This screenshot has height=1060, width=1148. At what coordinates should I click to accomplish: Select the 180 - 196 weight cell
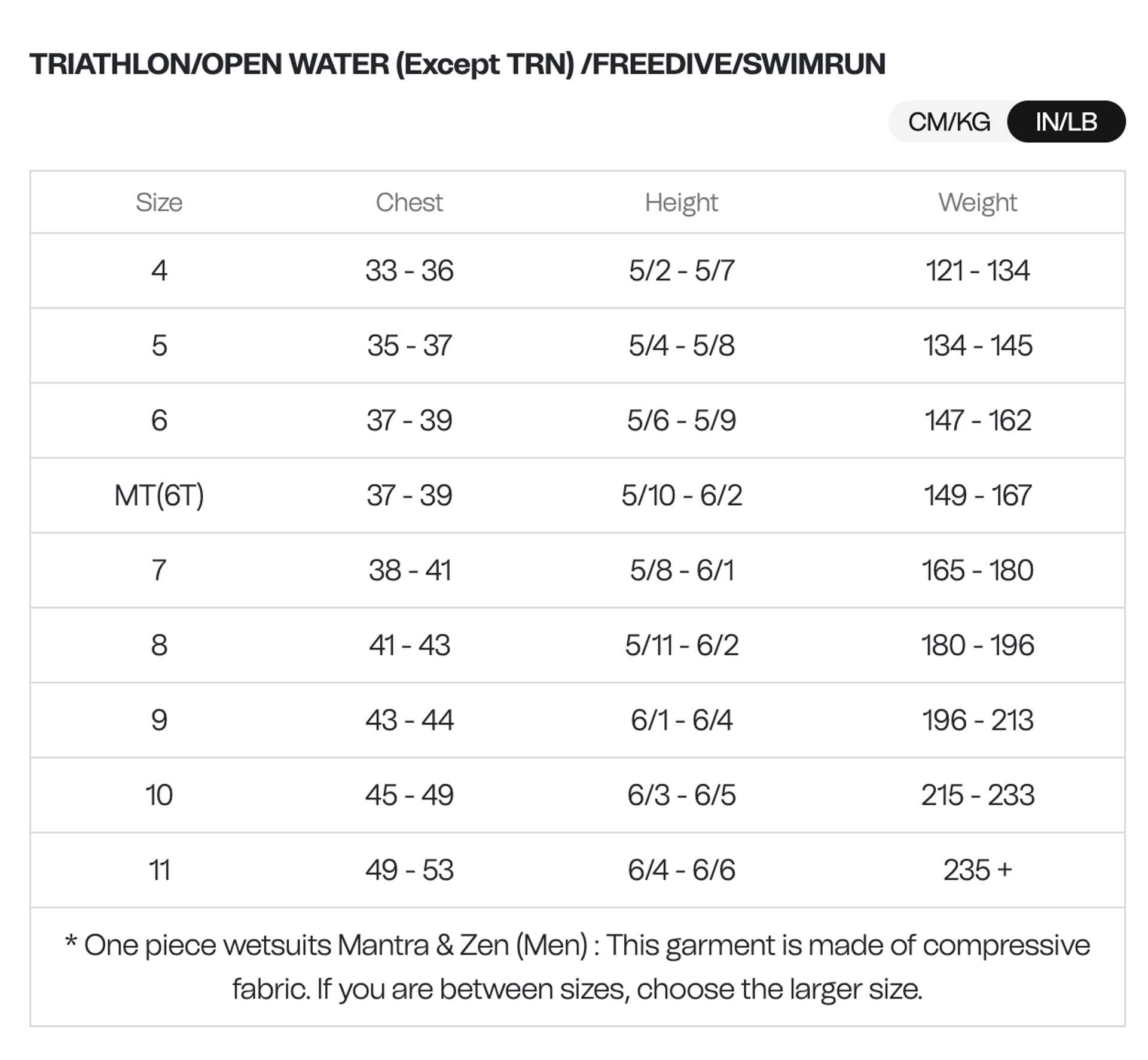977,645
